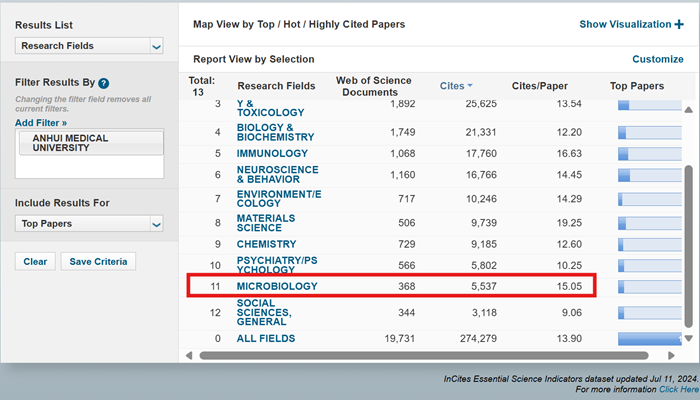Click the help icon beside Filter Results By
Screen dimensions: 700x400
104,83
